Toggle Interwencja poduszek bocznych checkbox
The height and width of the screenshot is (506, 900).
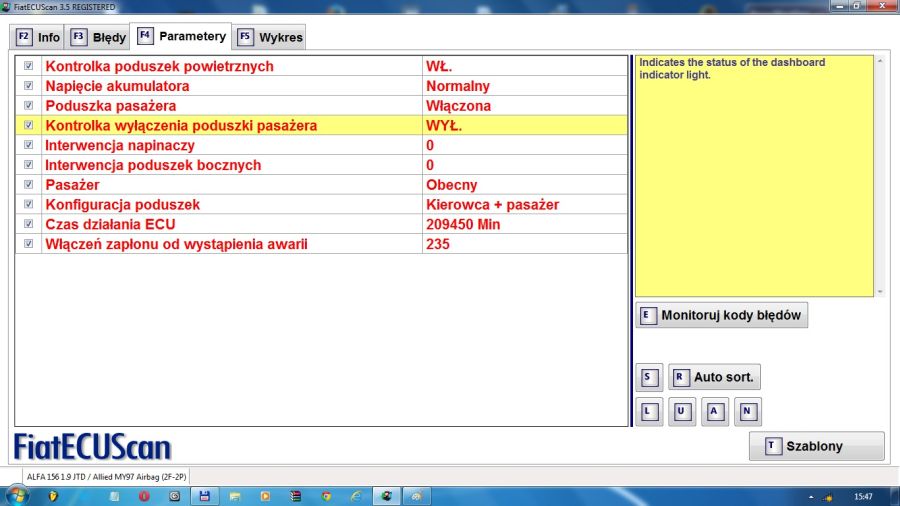coord(28,165)
